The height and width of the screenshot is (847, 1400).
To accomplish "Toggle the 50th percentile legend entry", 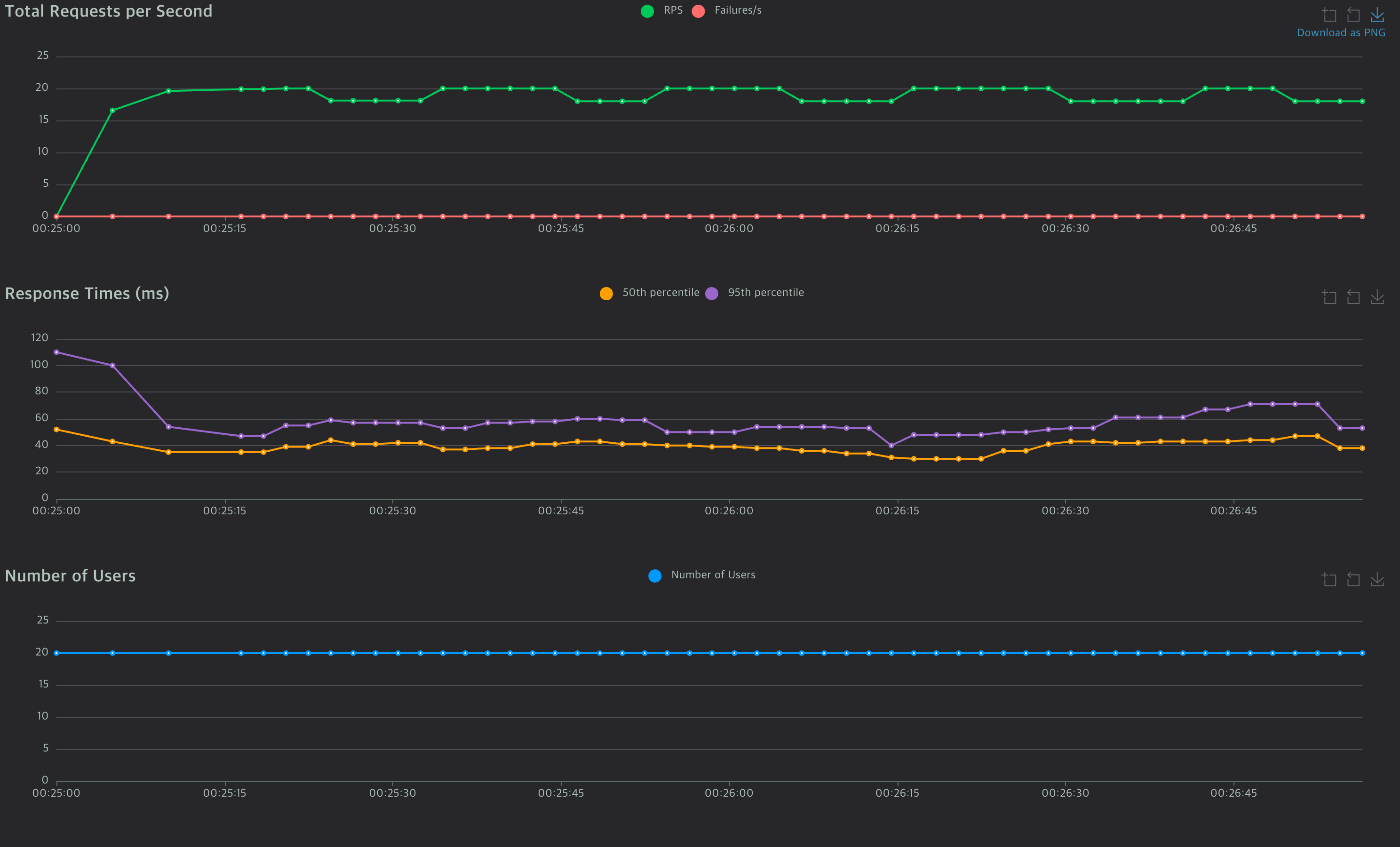I will [x=660, y=293].
